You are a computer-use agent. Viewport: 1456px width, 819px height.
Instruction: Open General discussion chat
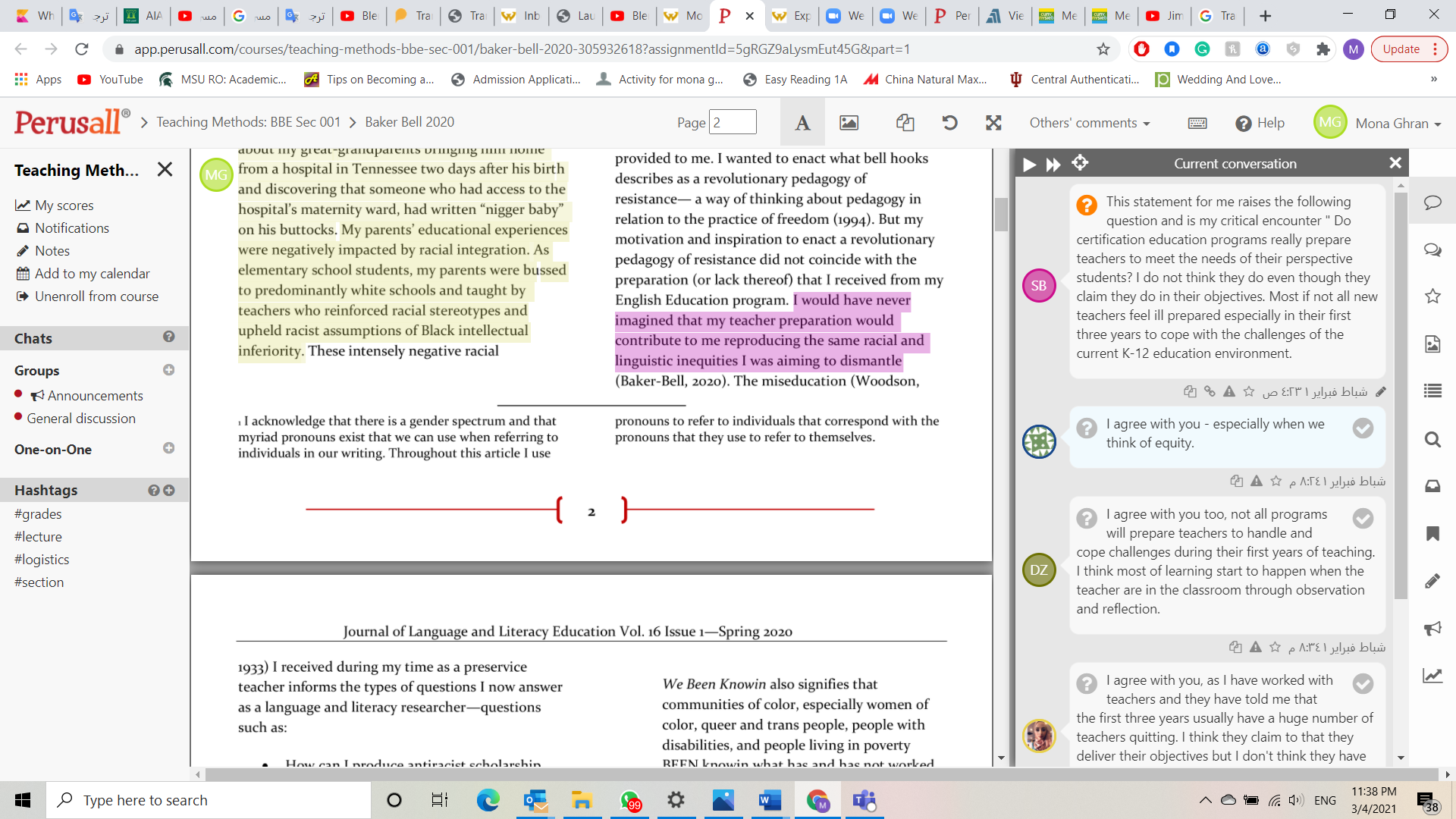tap(81, 419)
